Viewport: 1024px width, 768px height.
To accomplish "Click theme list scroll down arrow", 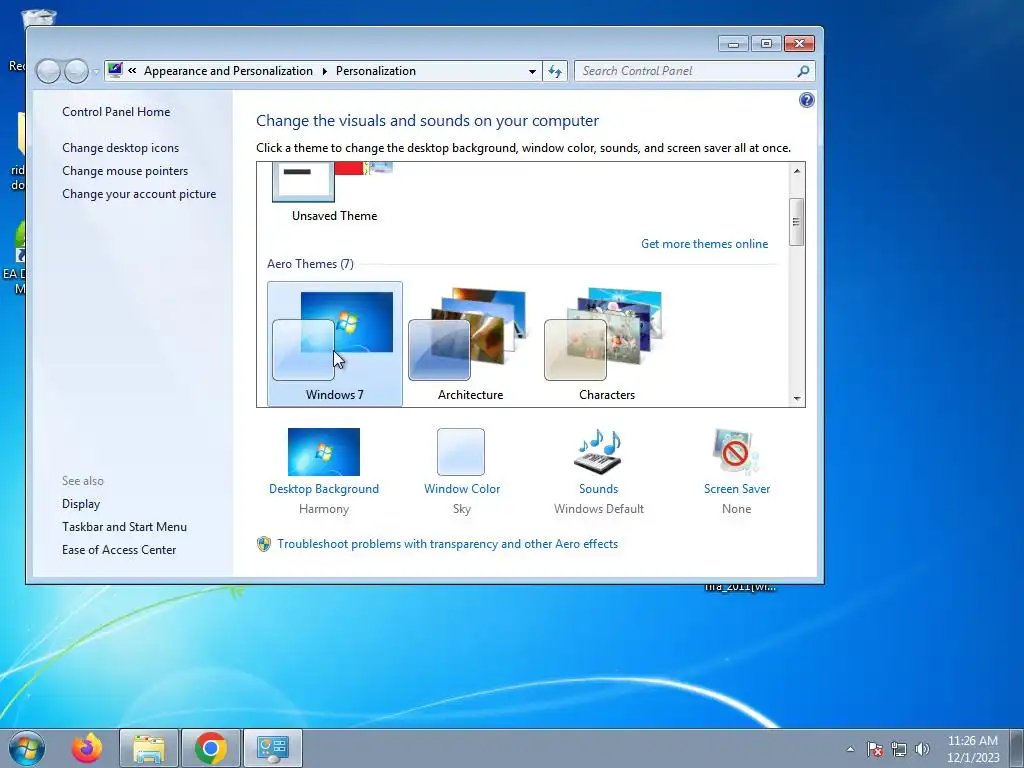I will click(x=797, y=398).
